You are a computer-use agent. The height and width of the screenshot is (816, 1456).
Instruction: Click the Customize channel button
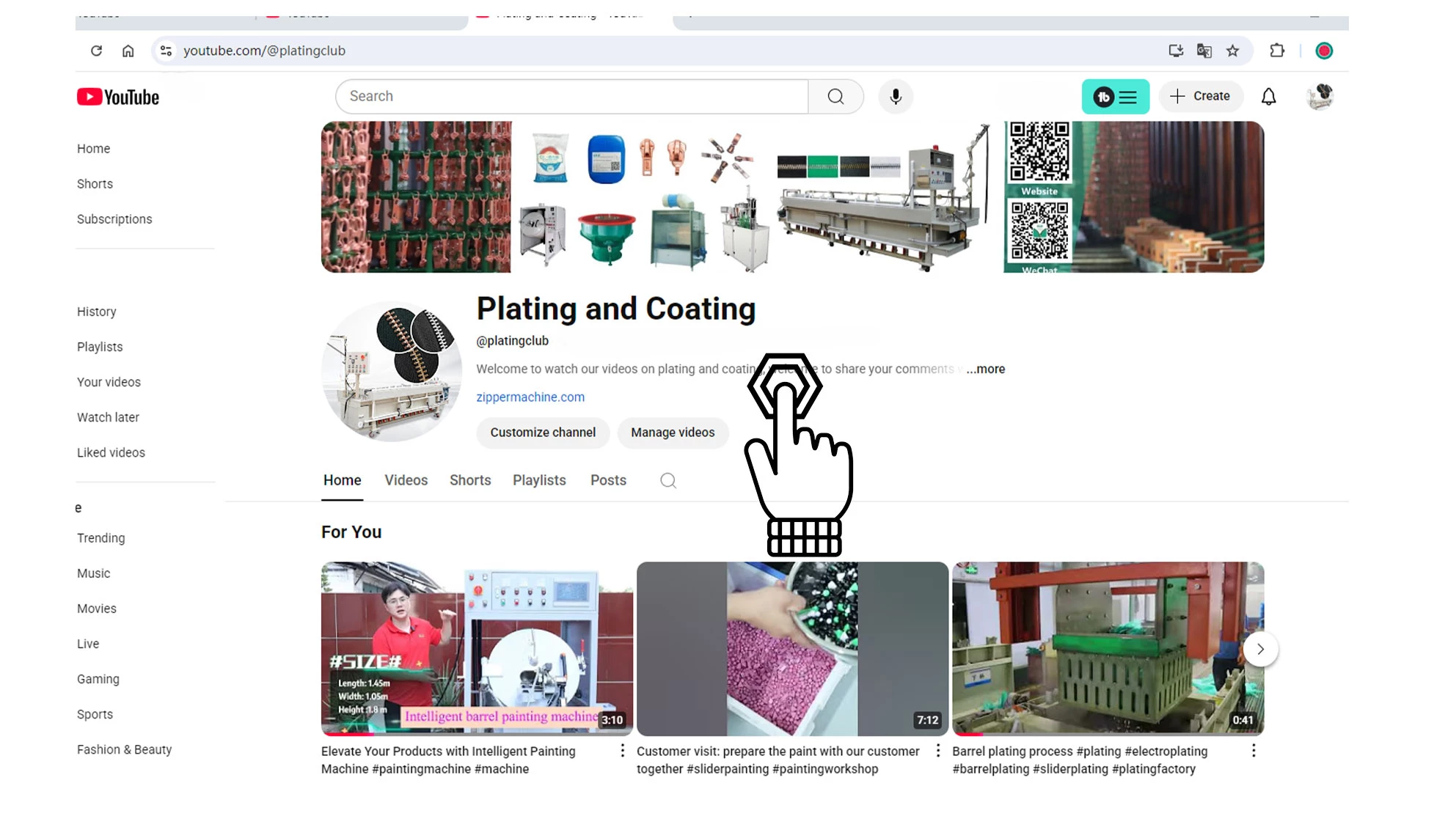(543, 433)
